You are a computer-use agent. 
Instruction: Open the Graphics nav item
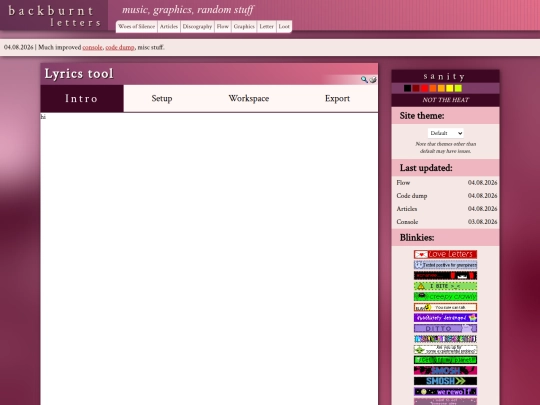pos(244,27)
